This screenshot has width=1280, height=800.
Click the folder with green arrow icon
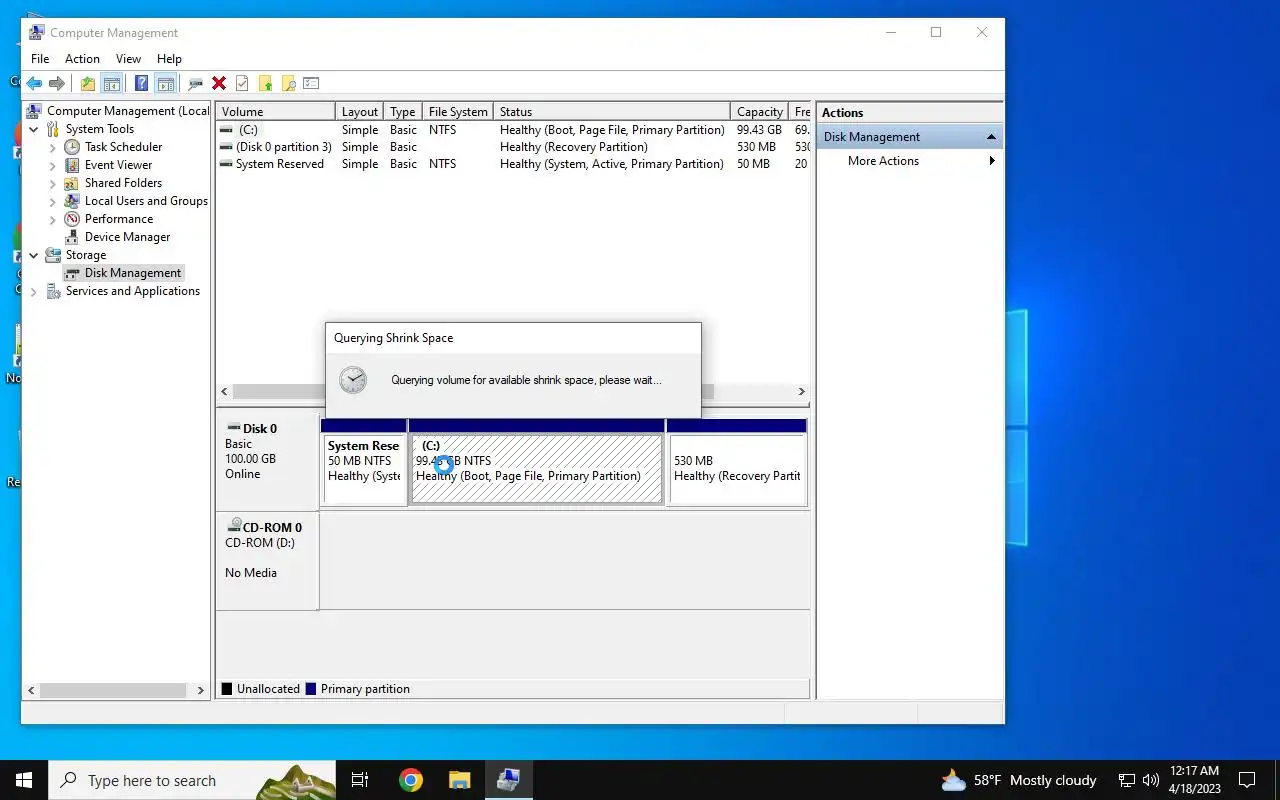click(x=265, y=84)
